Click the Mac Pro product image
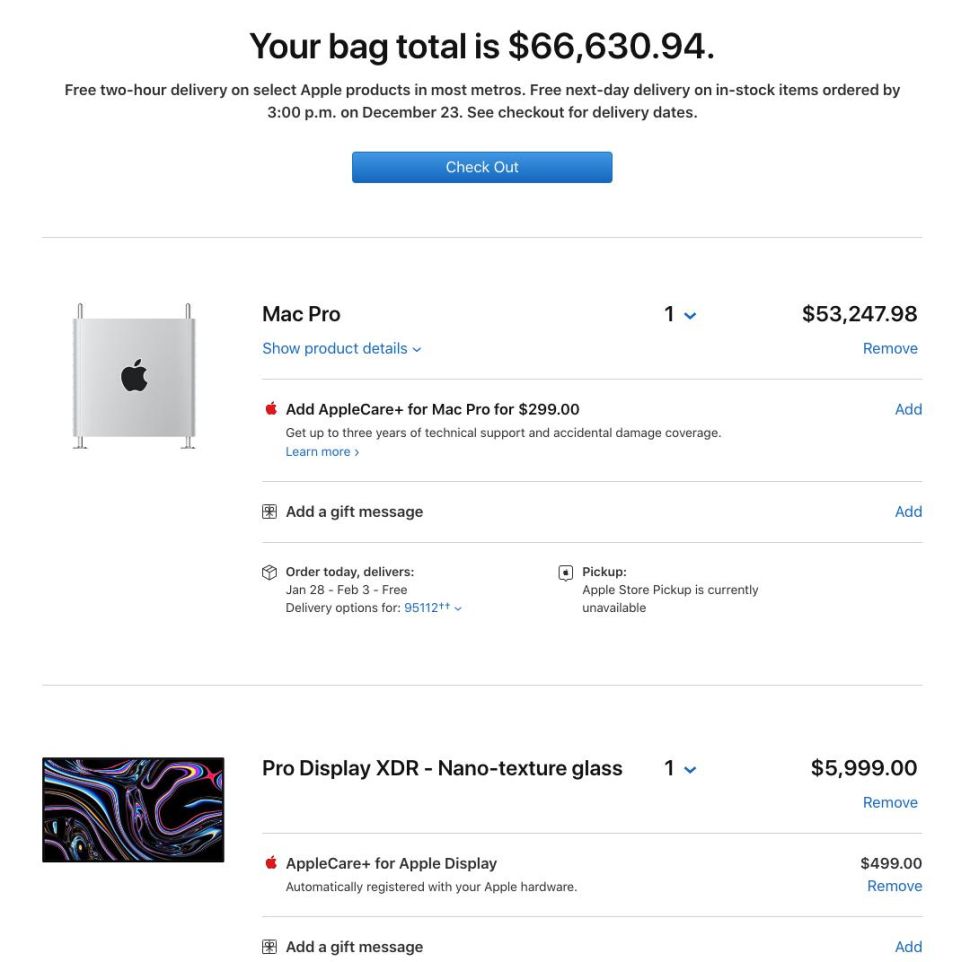 pos(134,376)
